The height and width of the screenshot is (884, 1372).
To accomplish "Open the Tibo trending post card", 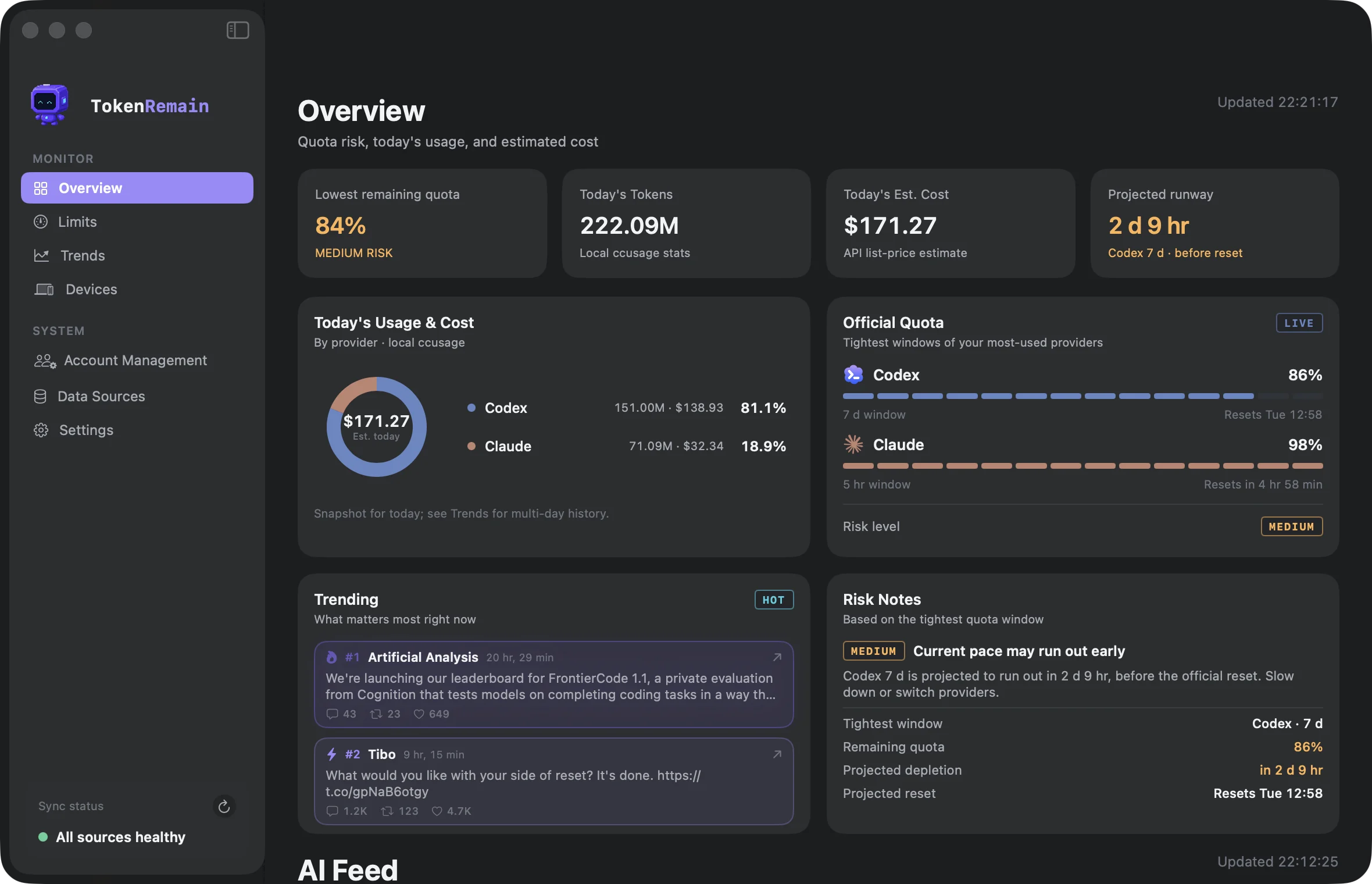I will point(554,782).
